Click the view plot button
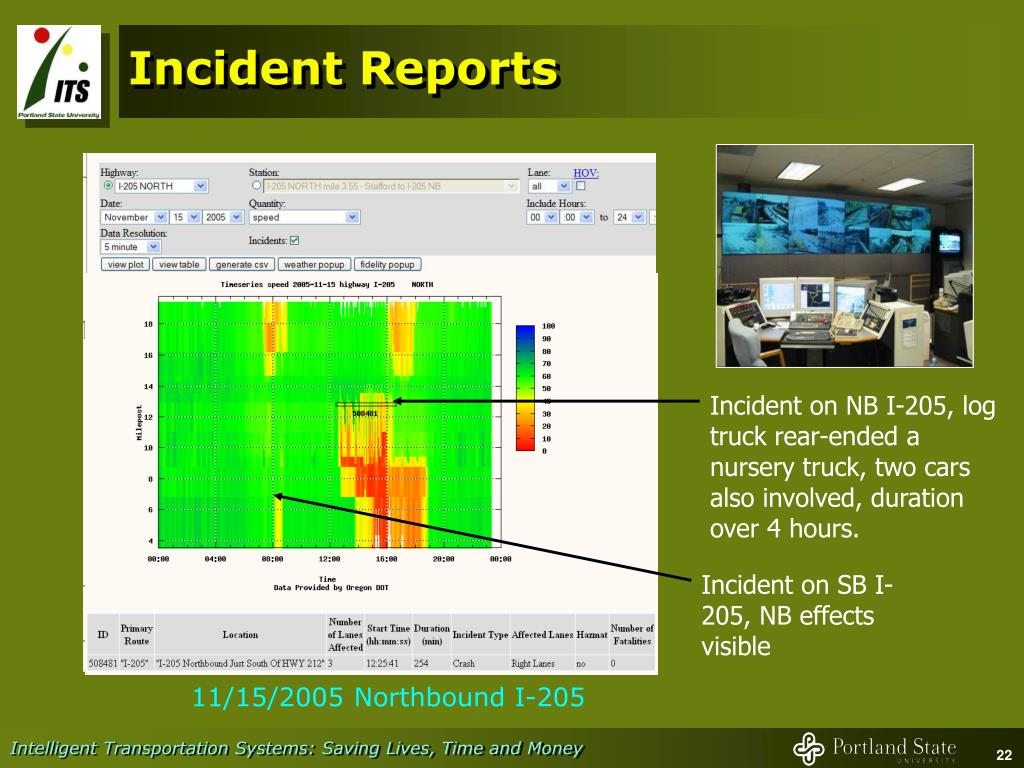 click(125, 264)
